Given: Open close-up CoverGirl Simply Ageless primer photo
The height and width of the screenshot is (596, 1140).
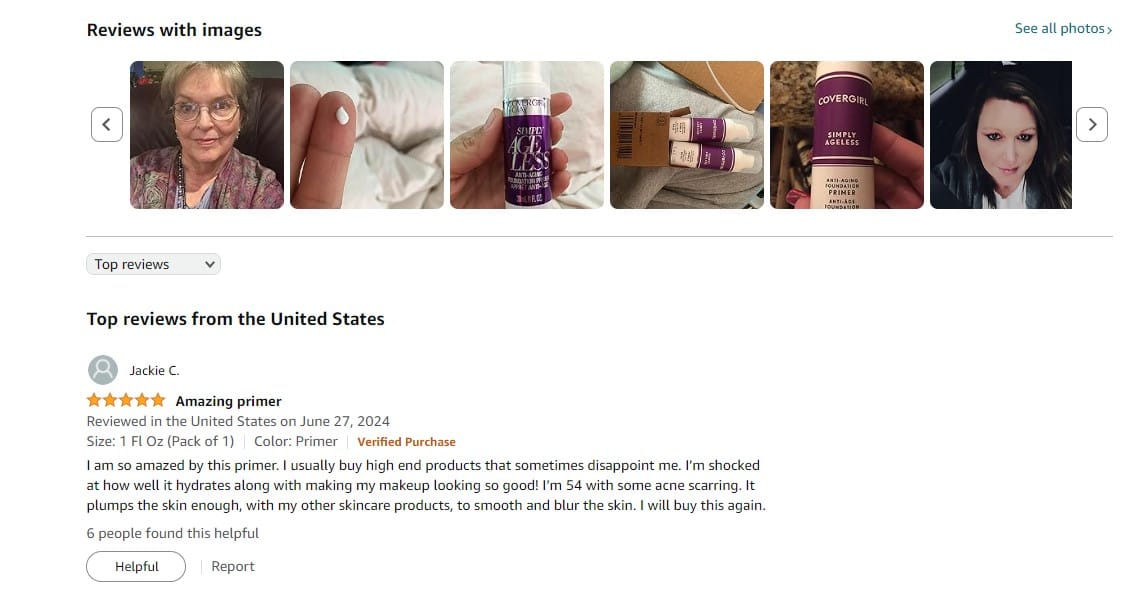Looking at the screenshot, I should (847, 135).
